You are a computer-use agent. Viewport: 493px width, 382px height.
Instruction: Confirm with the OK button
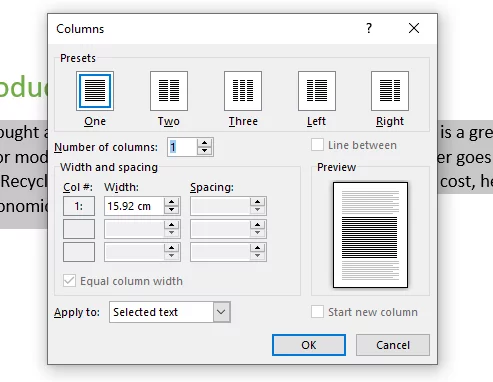[x=309, y=345]
